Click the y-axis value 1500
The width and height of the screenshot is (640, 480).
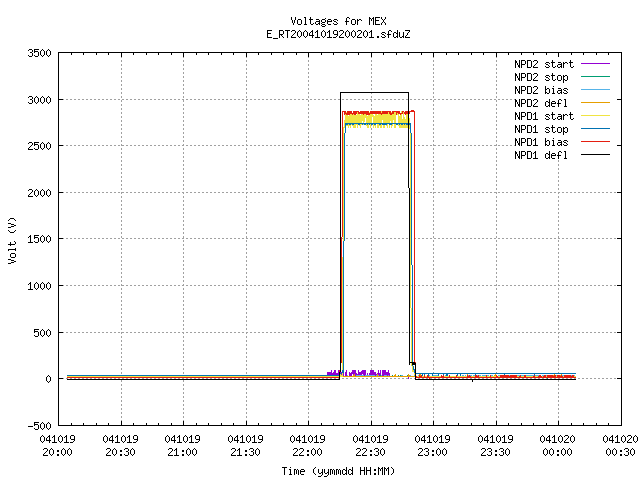click(39, 239)
